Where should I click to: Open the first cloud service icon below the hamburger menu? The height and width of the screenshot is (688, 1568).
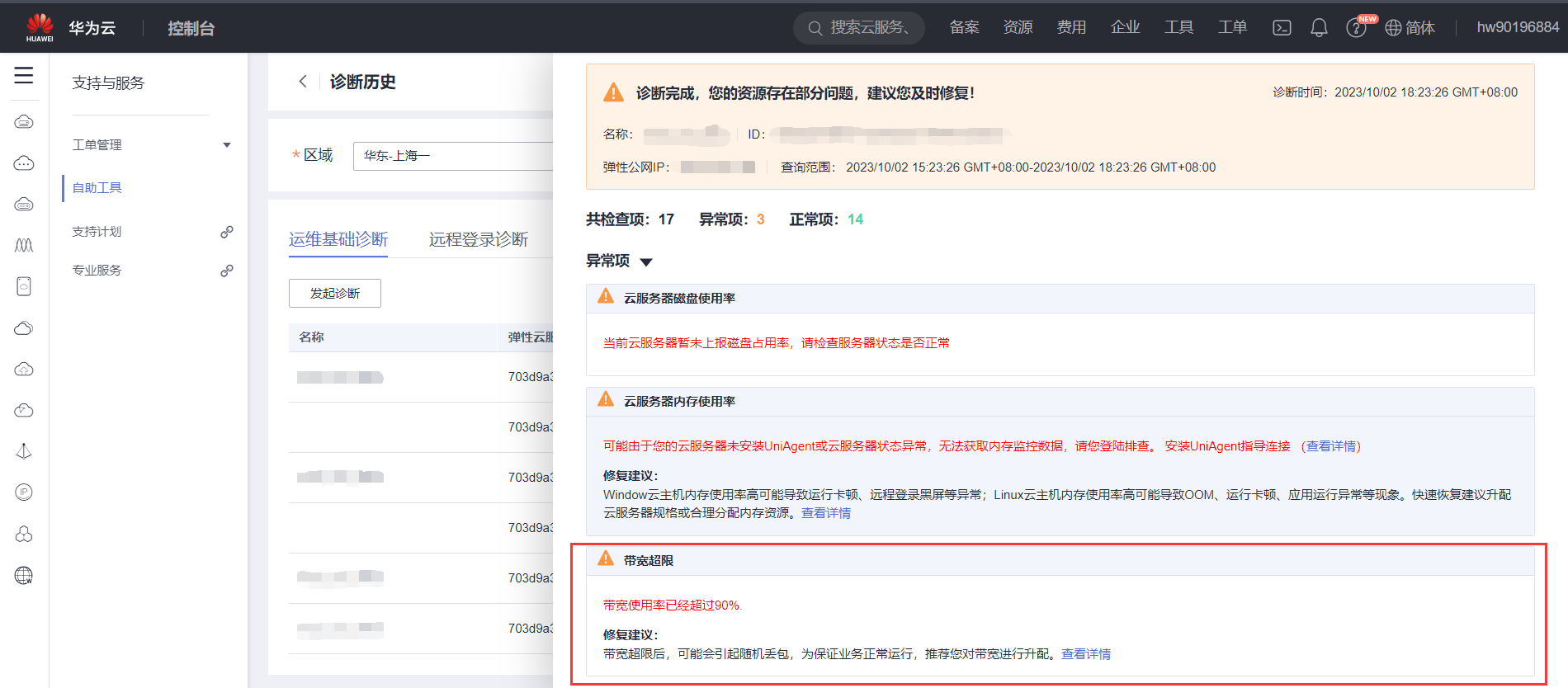pyautogui.click(x=24, y=122)
